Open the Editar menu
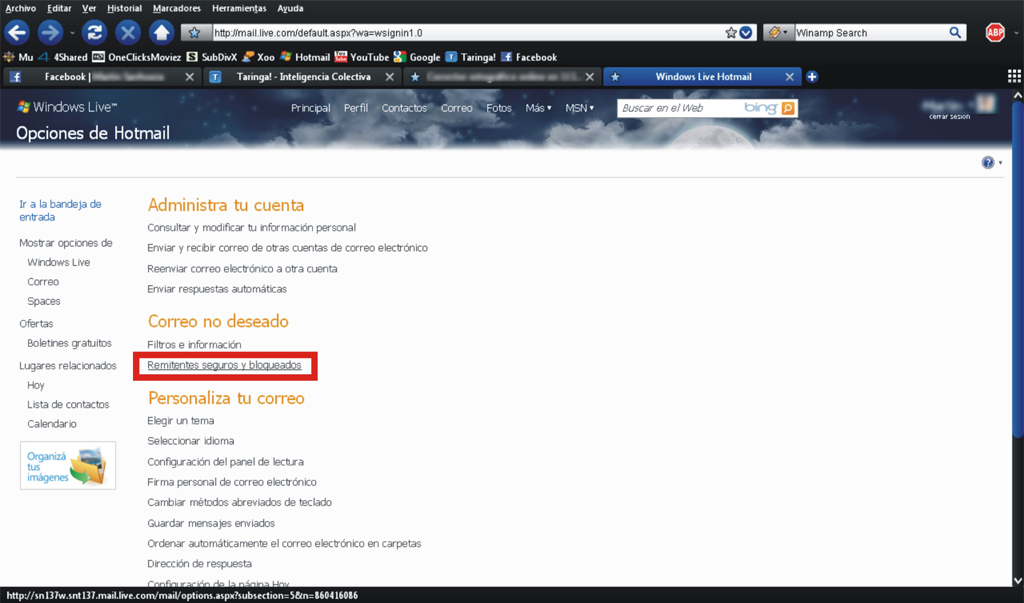The width and height of the screenshot is (1024, 603). point(59,8)
